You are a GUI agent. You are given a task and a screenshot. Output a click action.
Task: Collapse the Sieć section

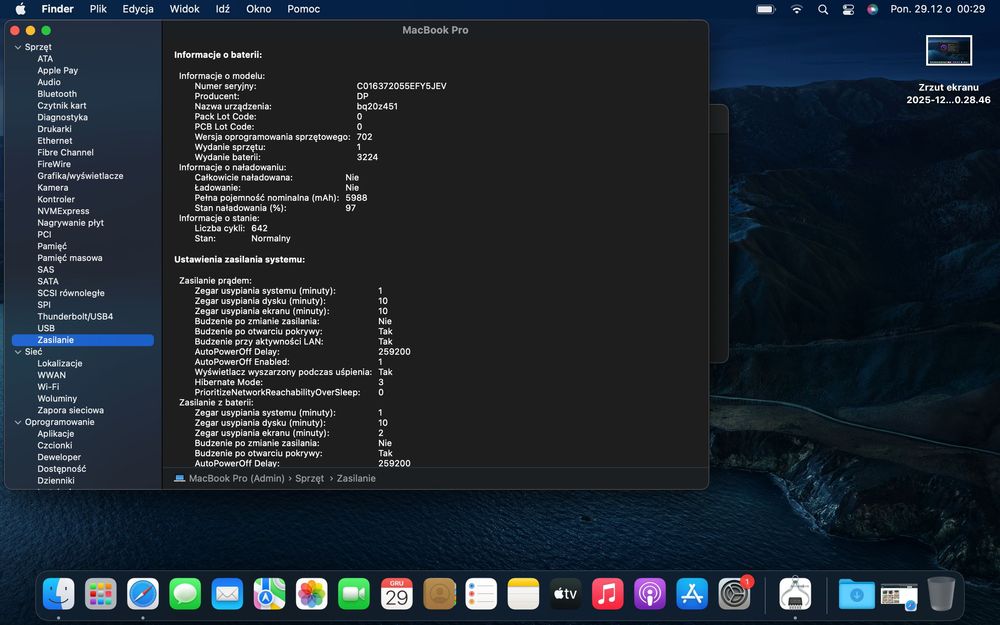coord(18,352)
